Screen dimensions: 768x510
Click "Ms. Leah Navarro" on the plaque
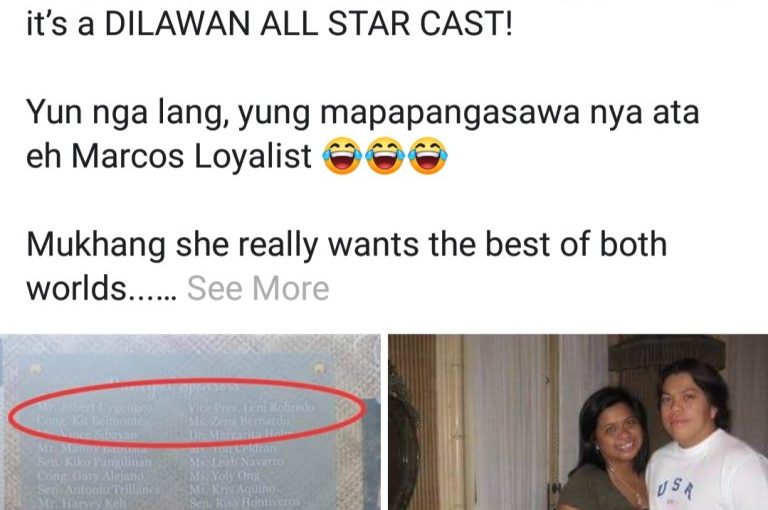(x=237, y=461)
